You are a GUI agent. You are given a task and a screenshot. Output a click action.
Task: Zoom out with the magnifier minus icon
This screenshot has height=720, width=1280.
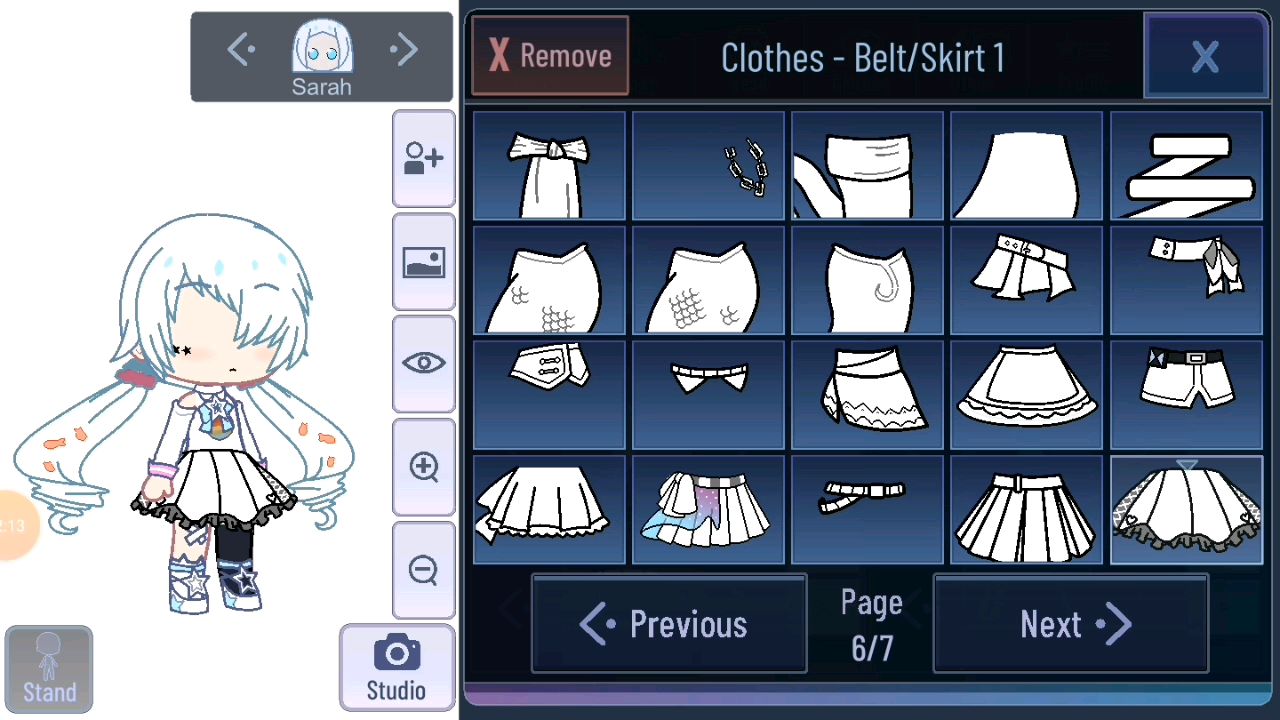424,570
